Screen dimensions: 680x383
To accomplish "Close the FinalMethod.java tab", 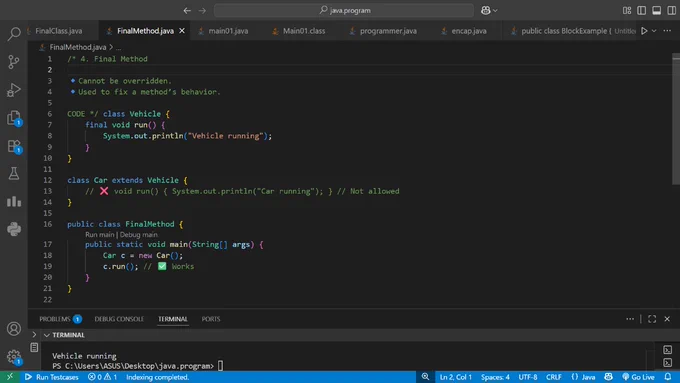I will 182,31.
